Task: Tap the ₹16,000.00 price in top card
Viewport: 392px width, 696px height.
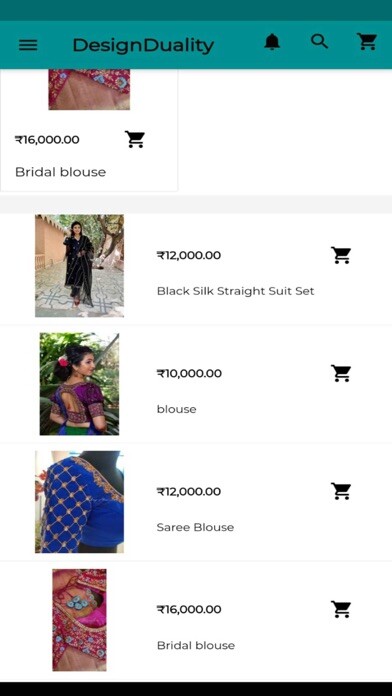Action: pos(47,140)
